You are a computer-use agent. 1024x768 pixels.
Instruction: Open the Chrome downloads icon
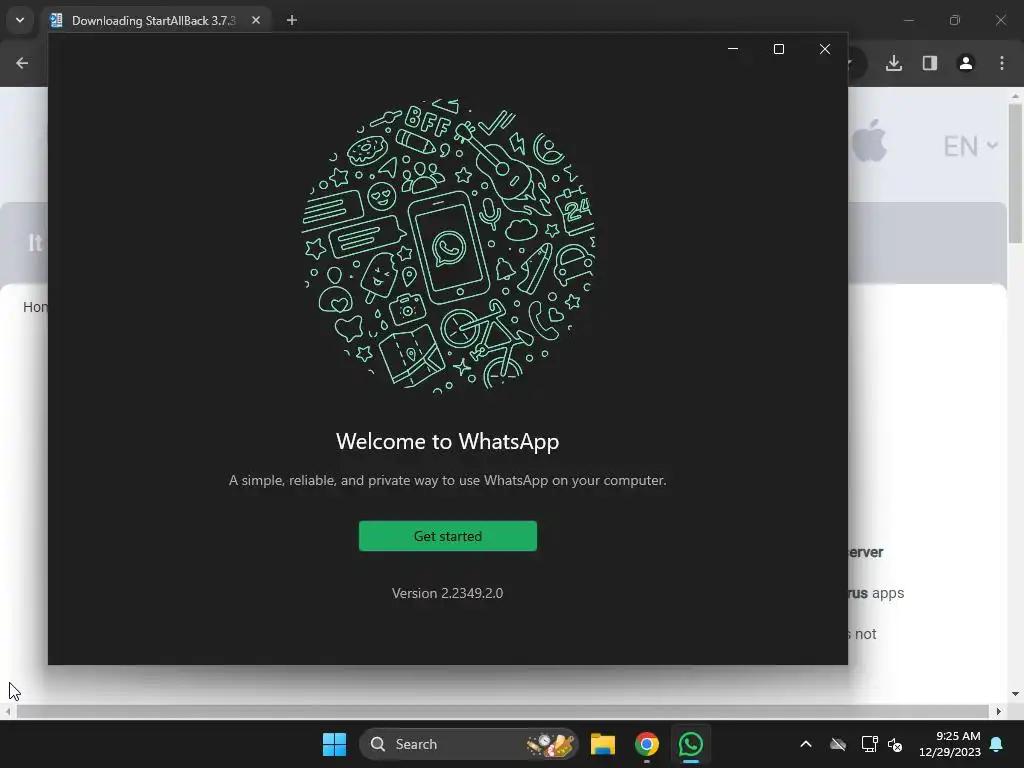(x=893, y=63)
